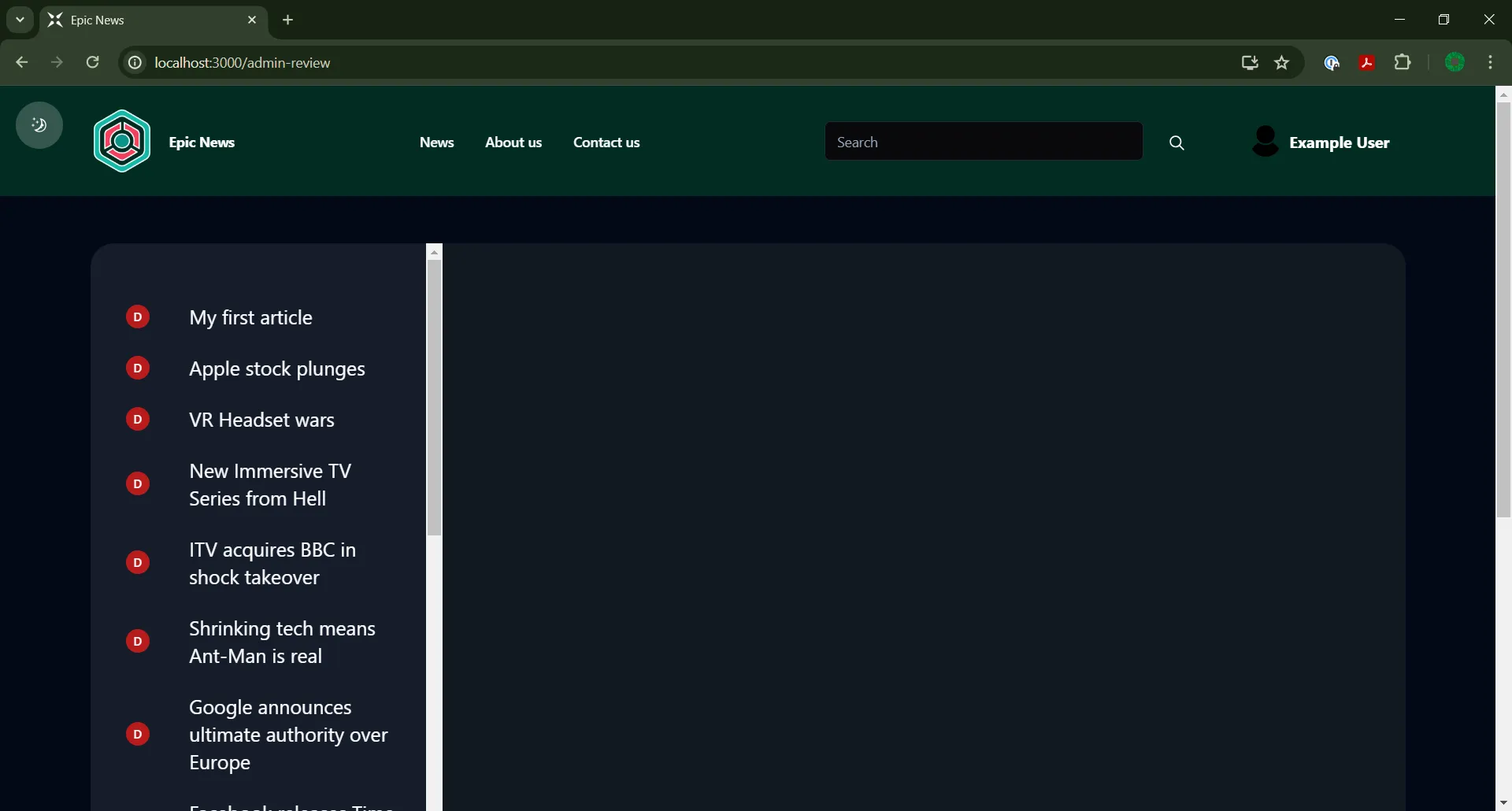Select the Epic News browser tab

(x=154, y=20)
